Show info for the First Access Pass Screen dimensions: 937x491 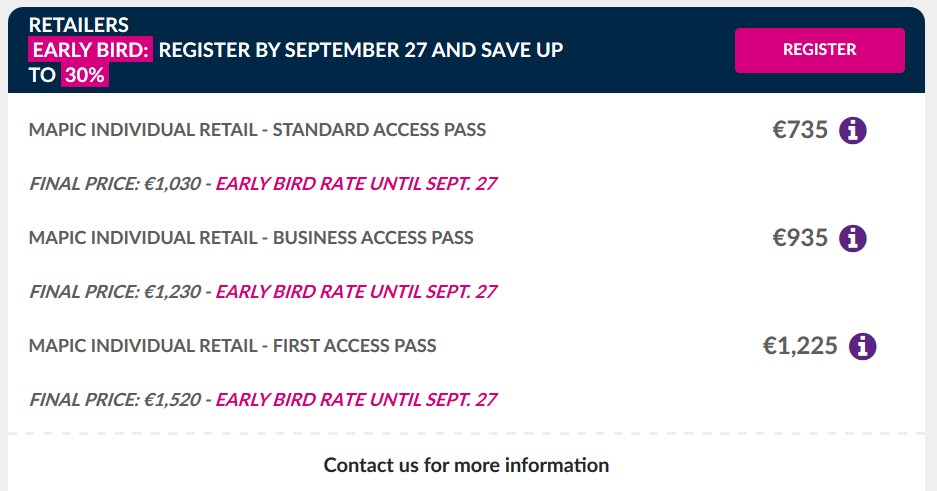[x=862, y=346]
